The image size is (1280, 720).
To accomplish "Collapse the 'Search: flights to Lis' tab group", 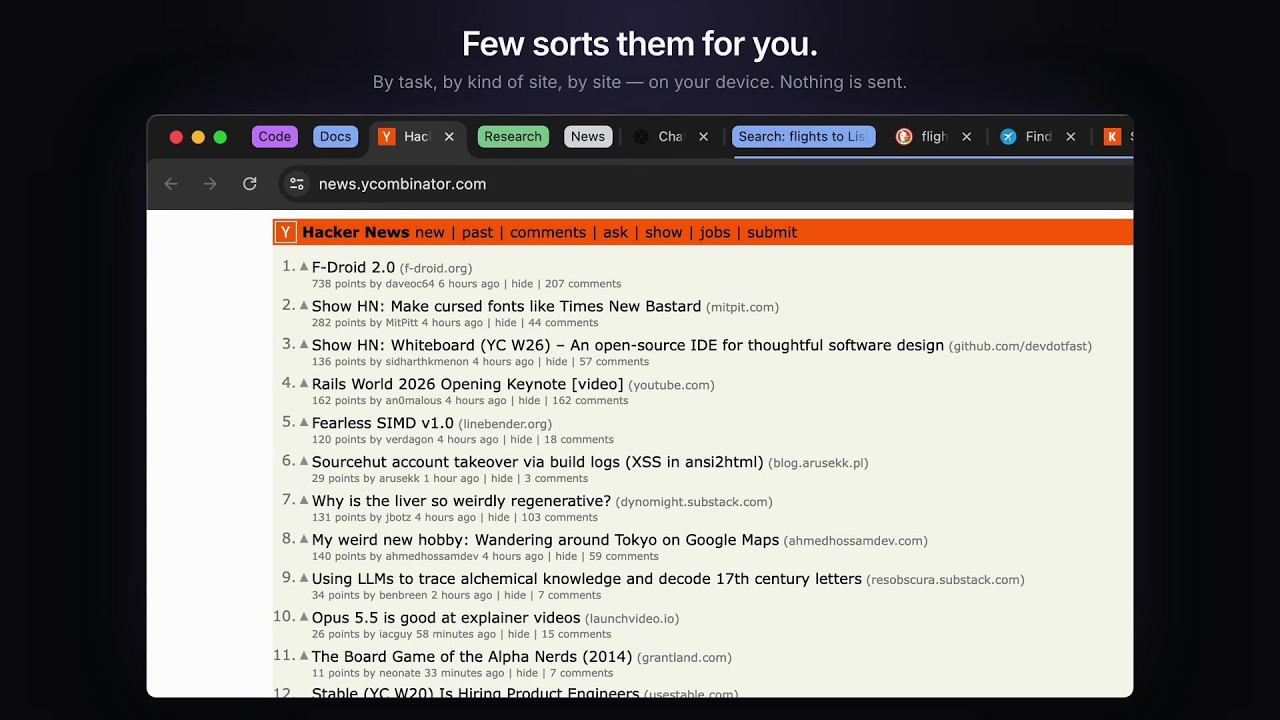I will pyautogui.click(x=804, y=137).
